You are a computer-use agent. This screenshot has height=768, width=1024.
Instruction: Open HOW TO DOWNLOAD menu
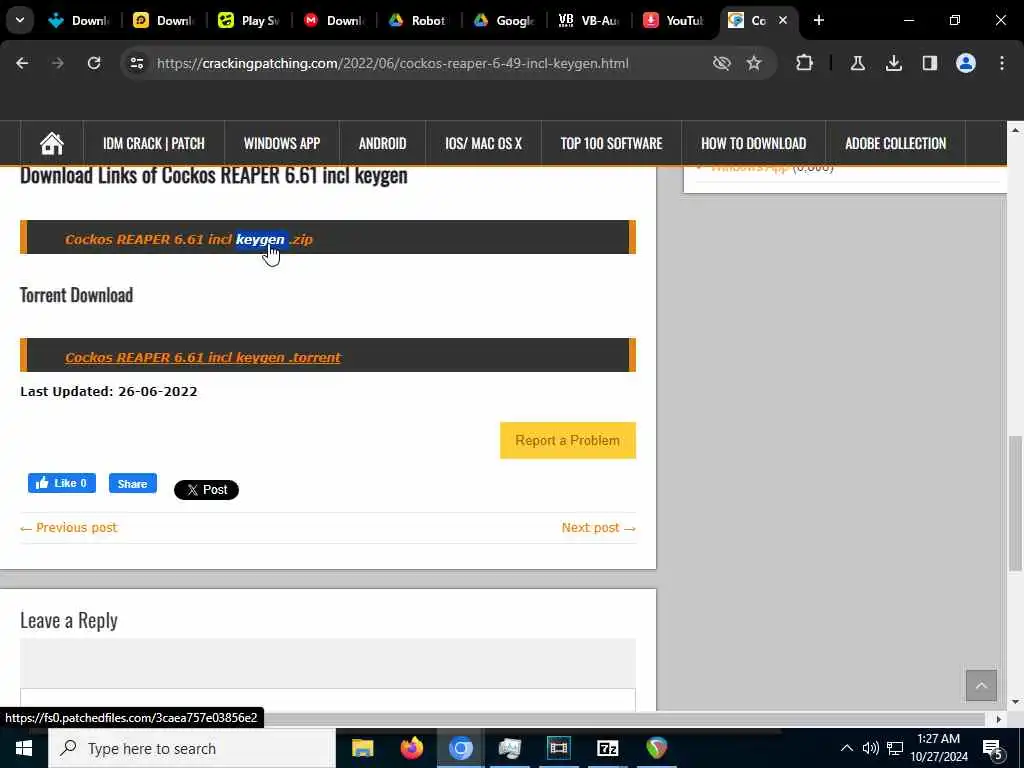coord(754,143)
